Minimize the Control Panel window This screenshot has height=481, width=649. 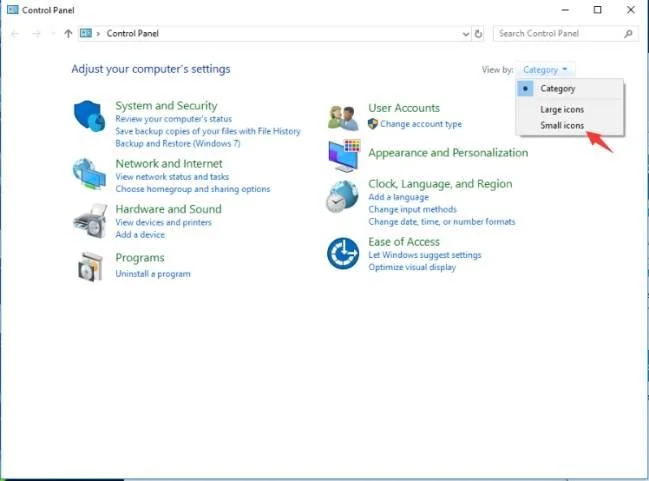pos(566,10)
